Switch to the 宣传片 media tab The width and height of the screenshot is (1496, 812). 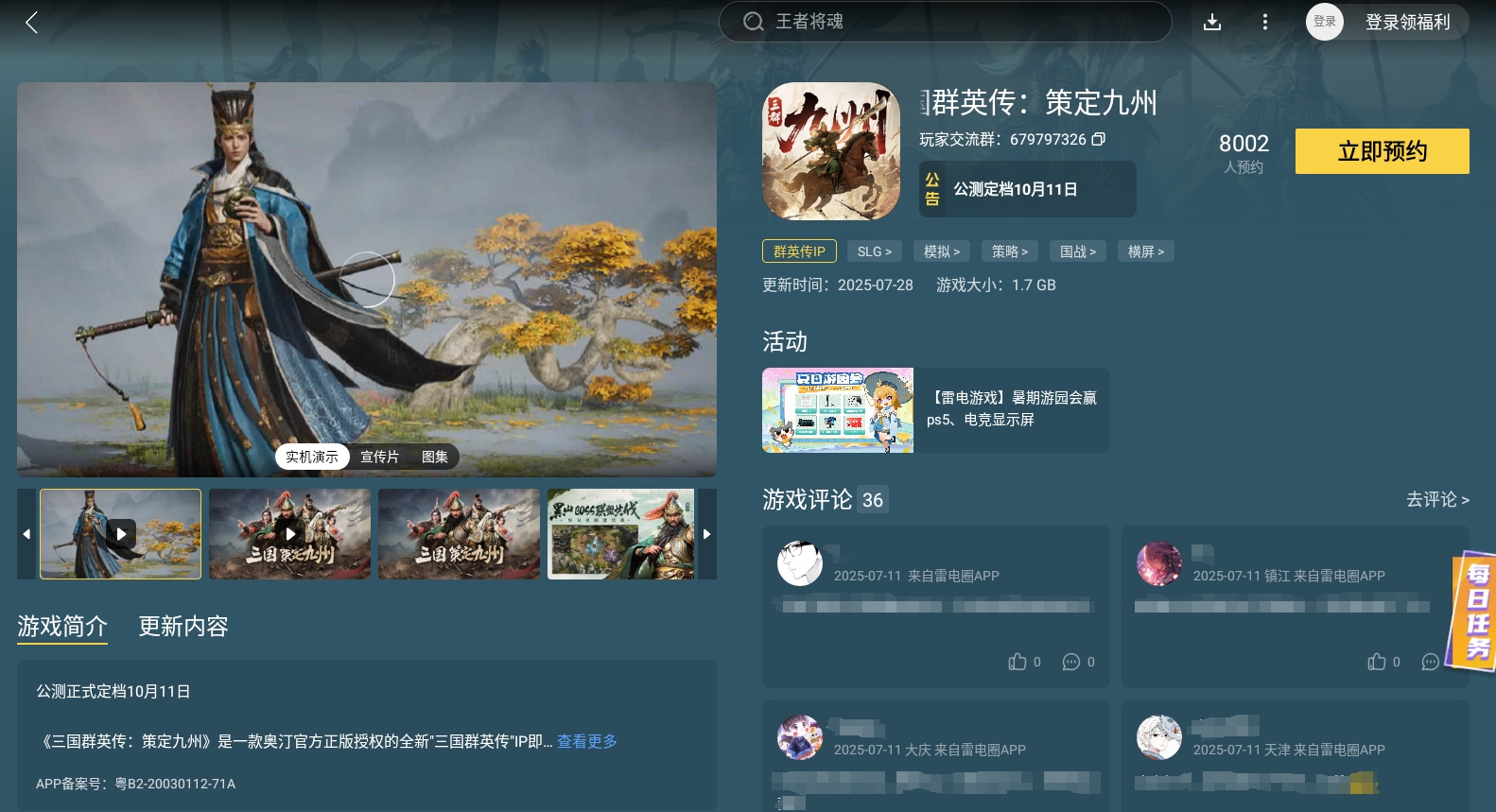pos(380,457)
